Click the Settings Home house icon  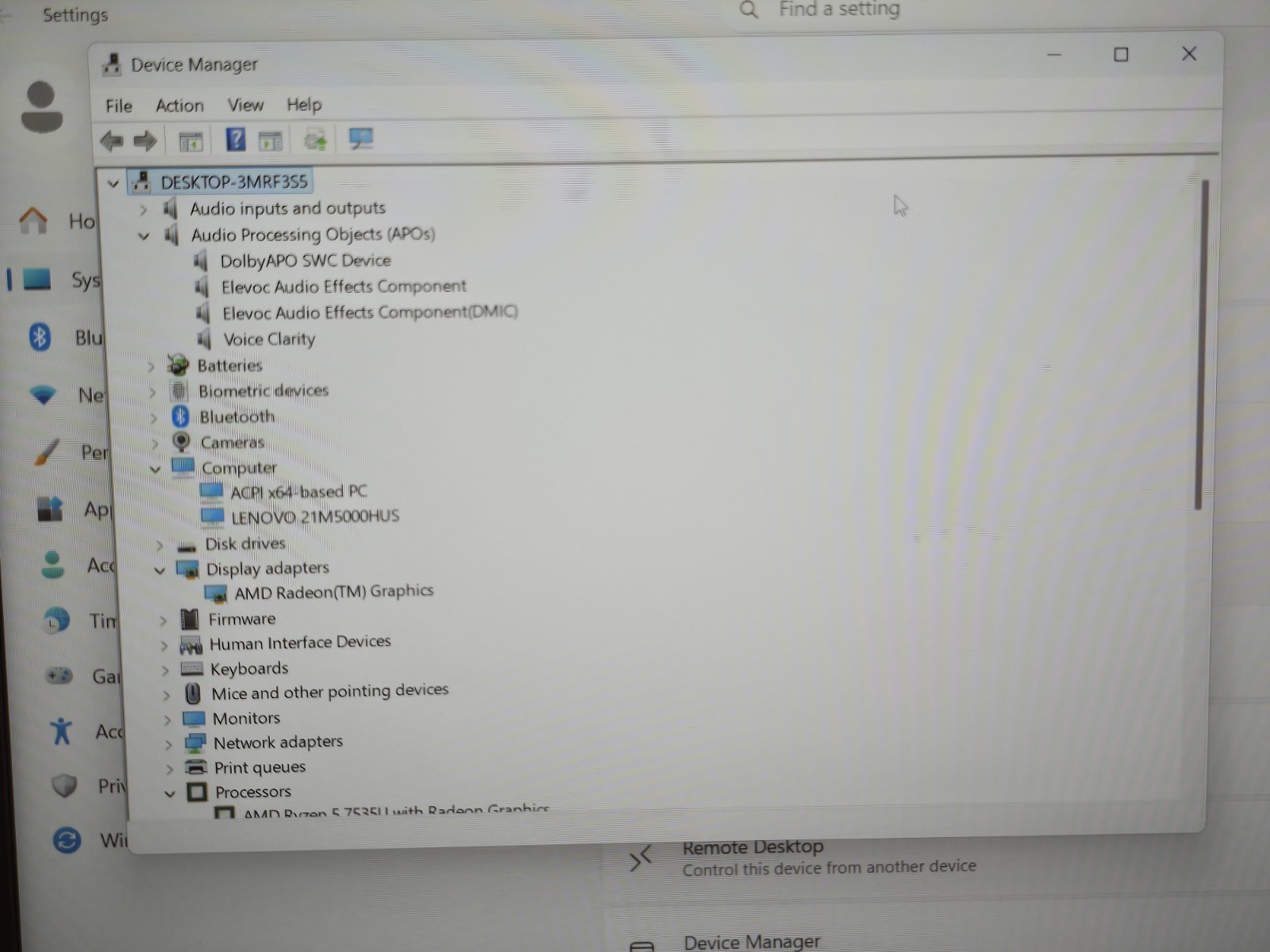(x=33, y=220)
